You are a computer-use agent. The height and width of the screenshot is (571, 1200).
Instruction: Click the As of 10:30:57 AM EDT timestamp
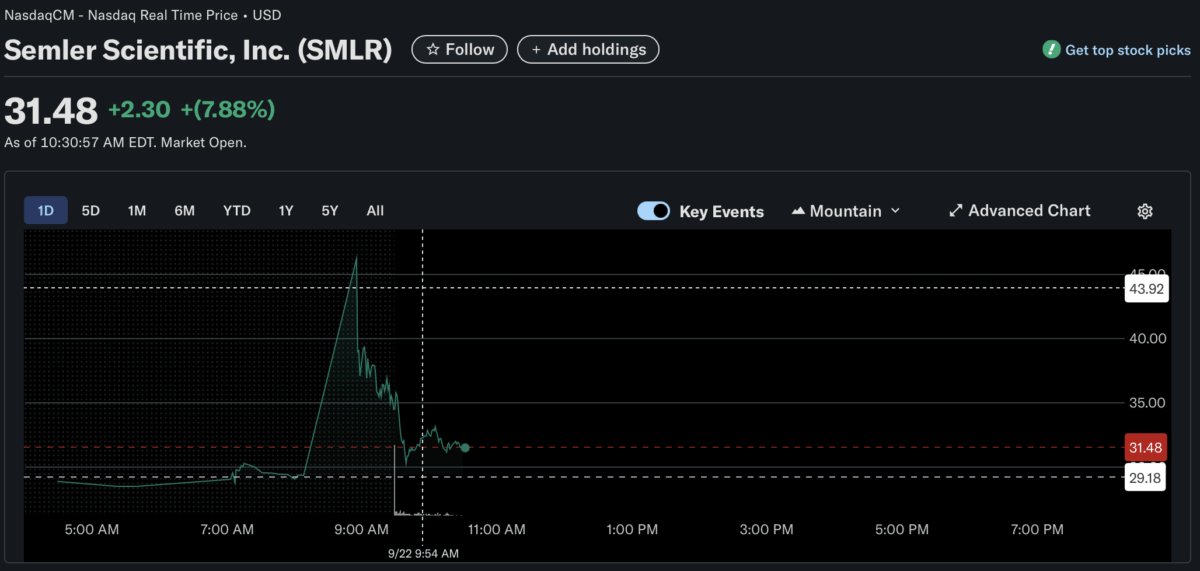(x=126, y=142)
